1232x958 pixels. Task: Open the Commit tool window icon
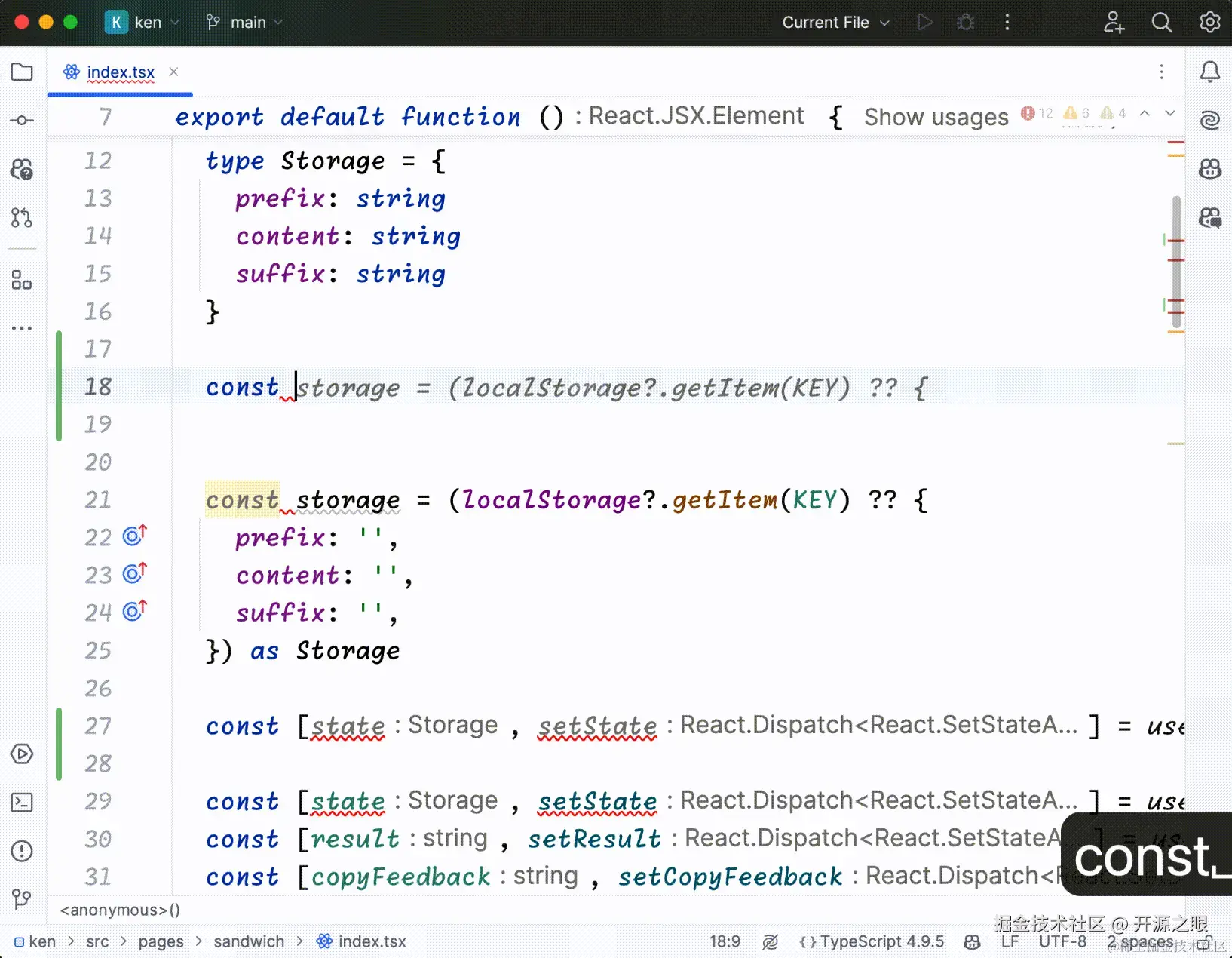click(22, 121)
